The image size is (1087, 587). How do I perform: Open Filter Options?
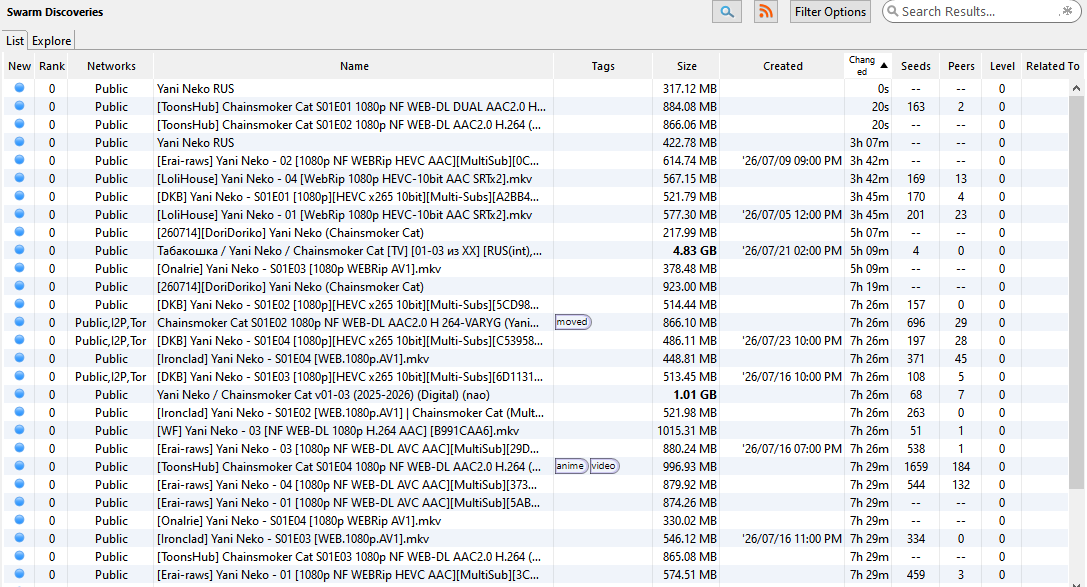click(x=830, y=12)
